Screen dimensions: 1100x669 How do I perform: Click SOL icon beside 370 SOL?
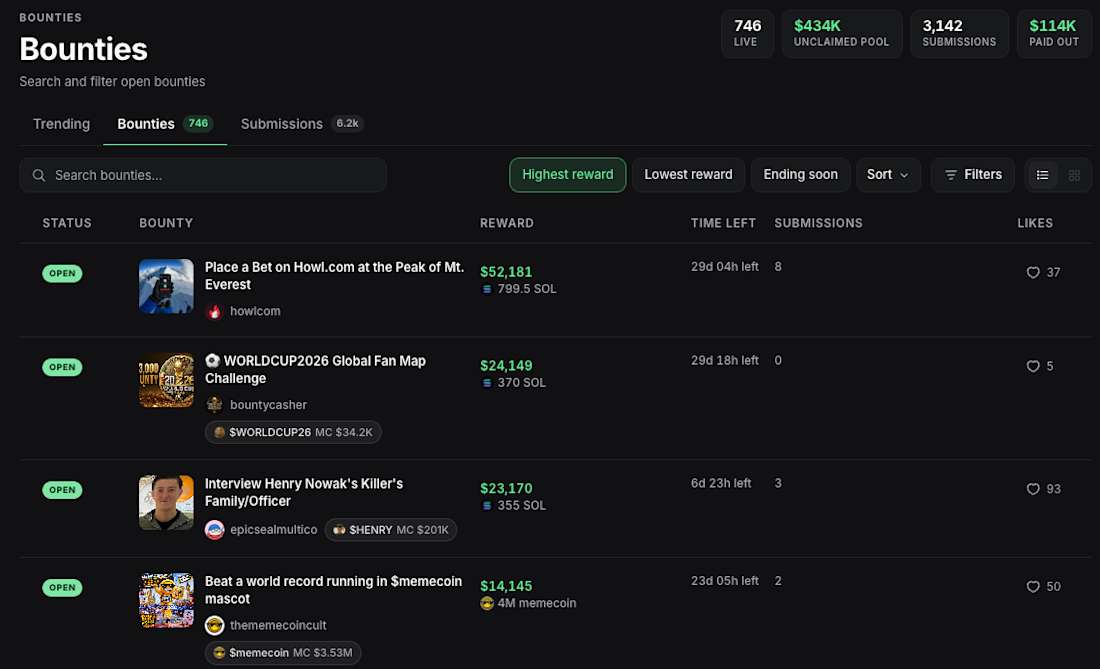487,383
